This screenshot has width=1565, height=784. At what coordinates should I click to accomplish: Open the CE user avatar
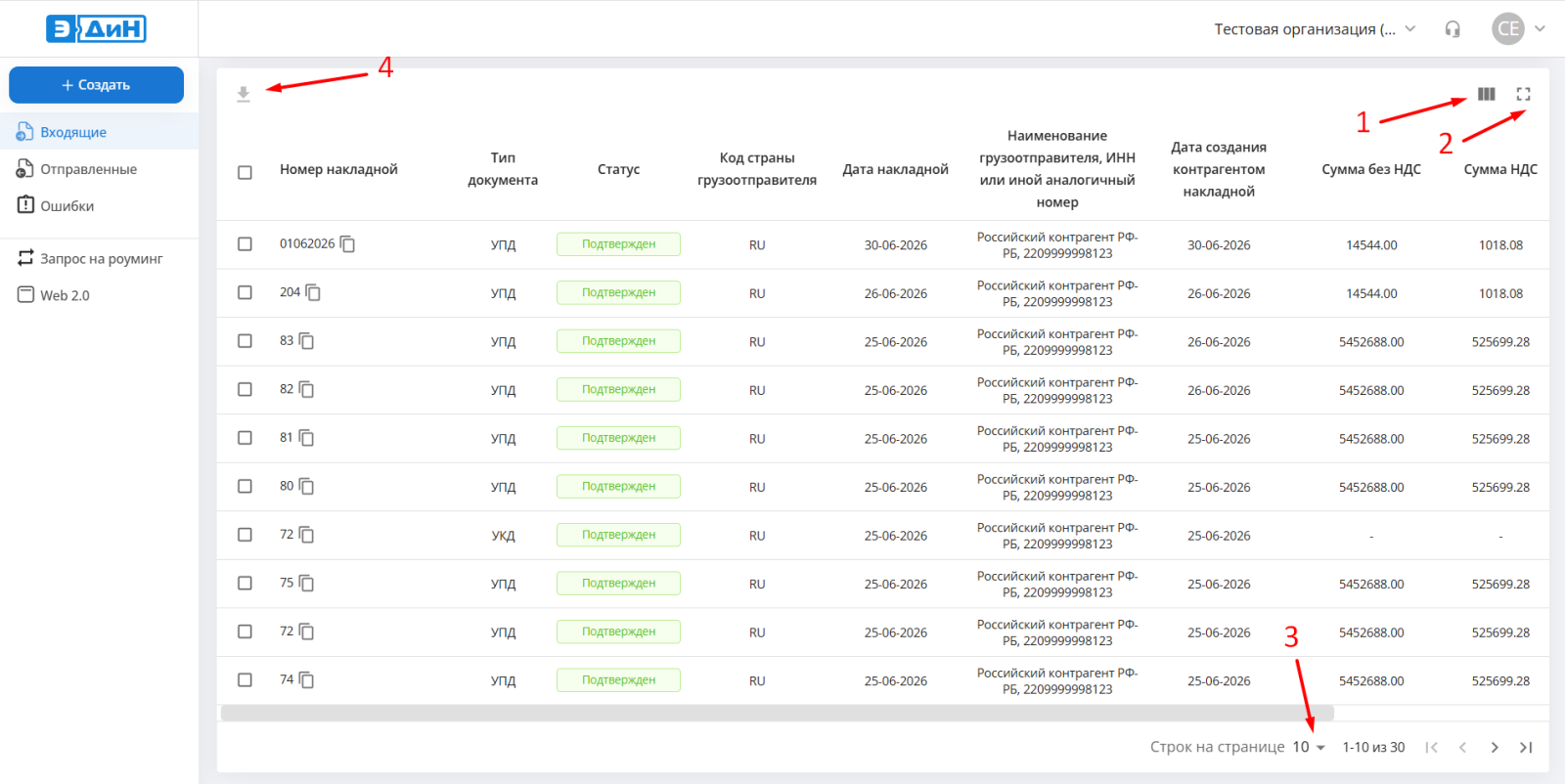[x=1508, y=28]
